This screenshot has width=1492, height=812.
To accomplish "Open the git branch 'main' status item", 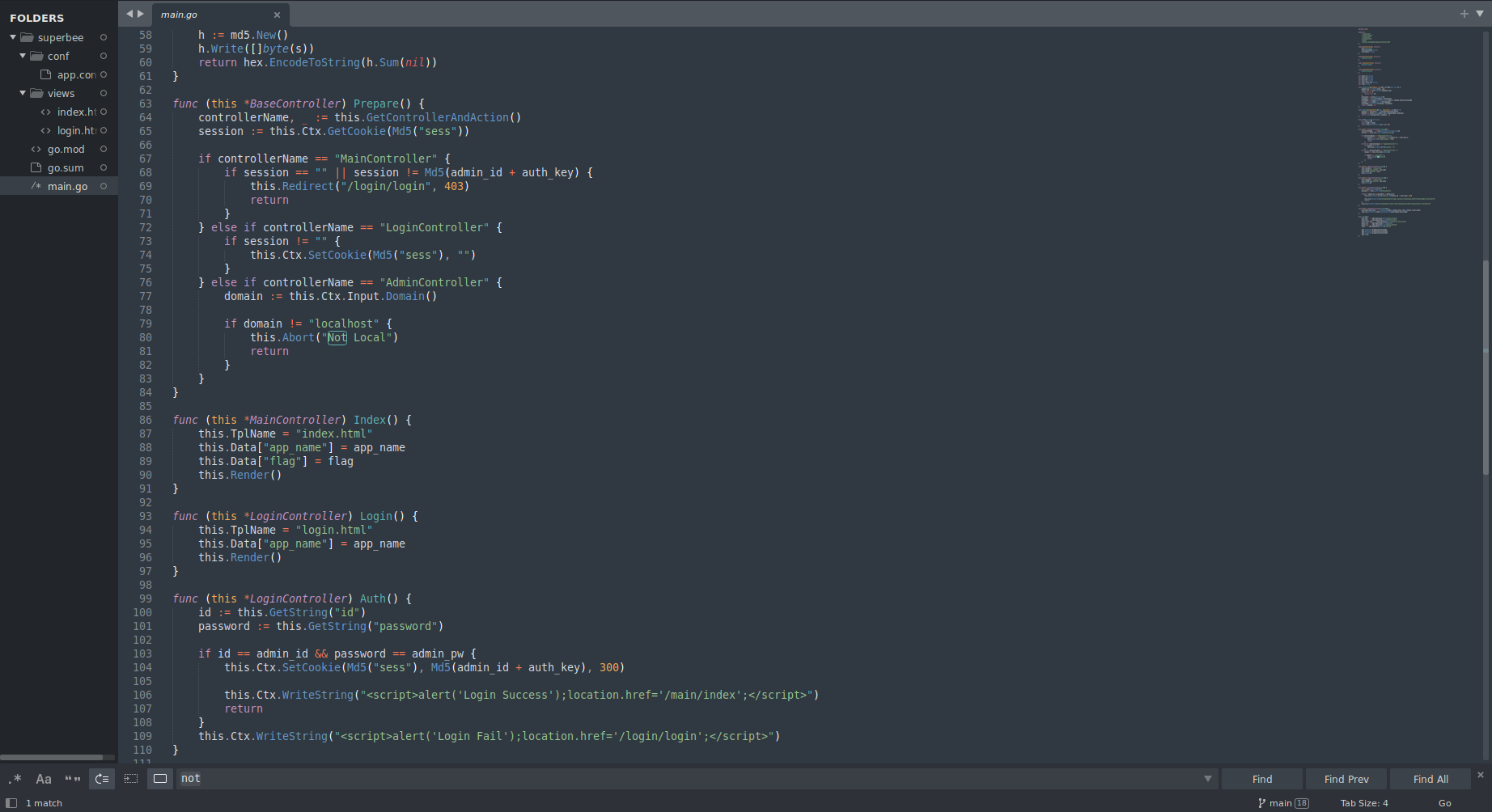I will pos(1283,803).
